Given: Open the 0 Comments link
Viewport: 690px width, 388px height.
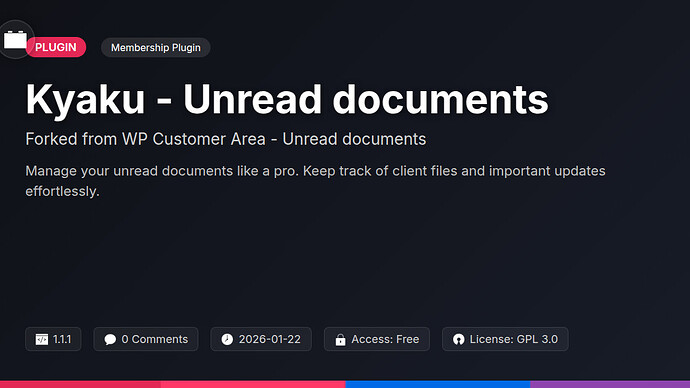Looking at the screenshot, I should [154, 339].
